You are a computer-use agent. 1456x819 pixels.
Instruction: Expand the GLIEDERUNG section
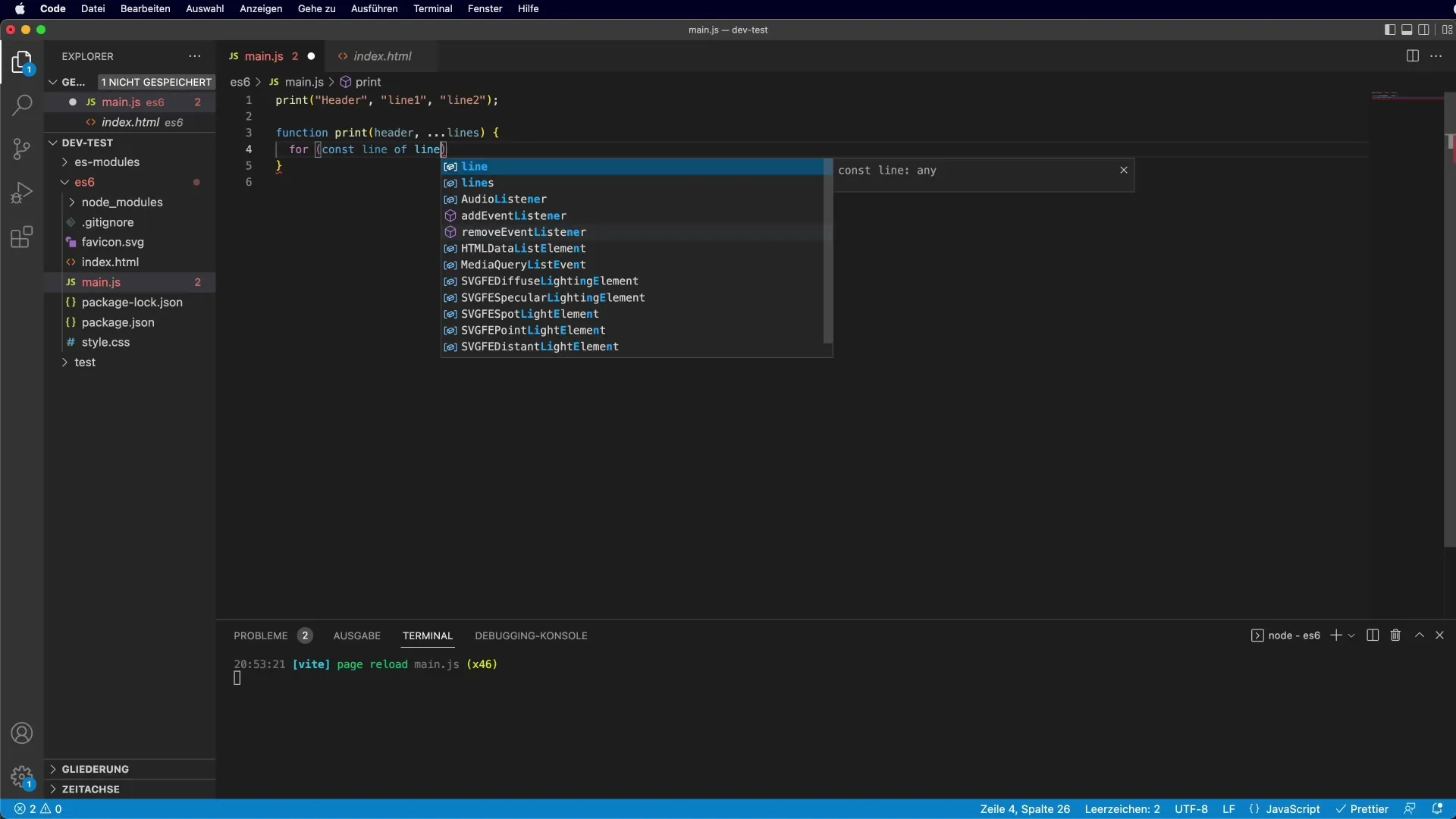96,769
